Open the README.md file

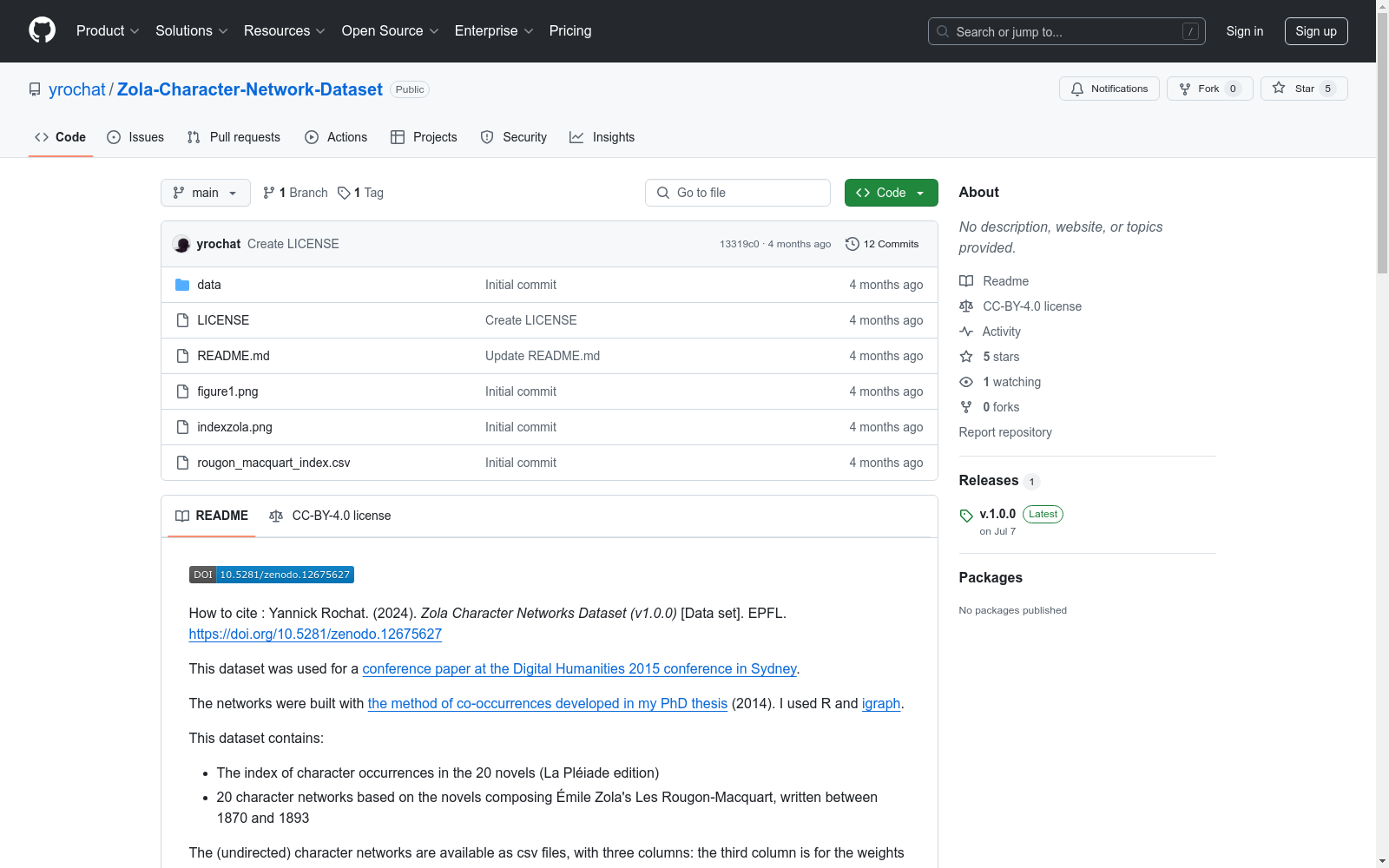coord(234,356)
